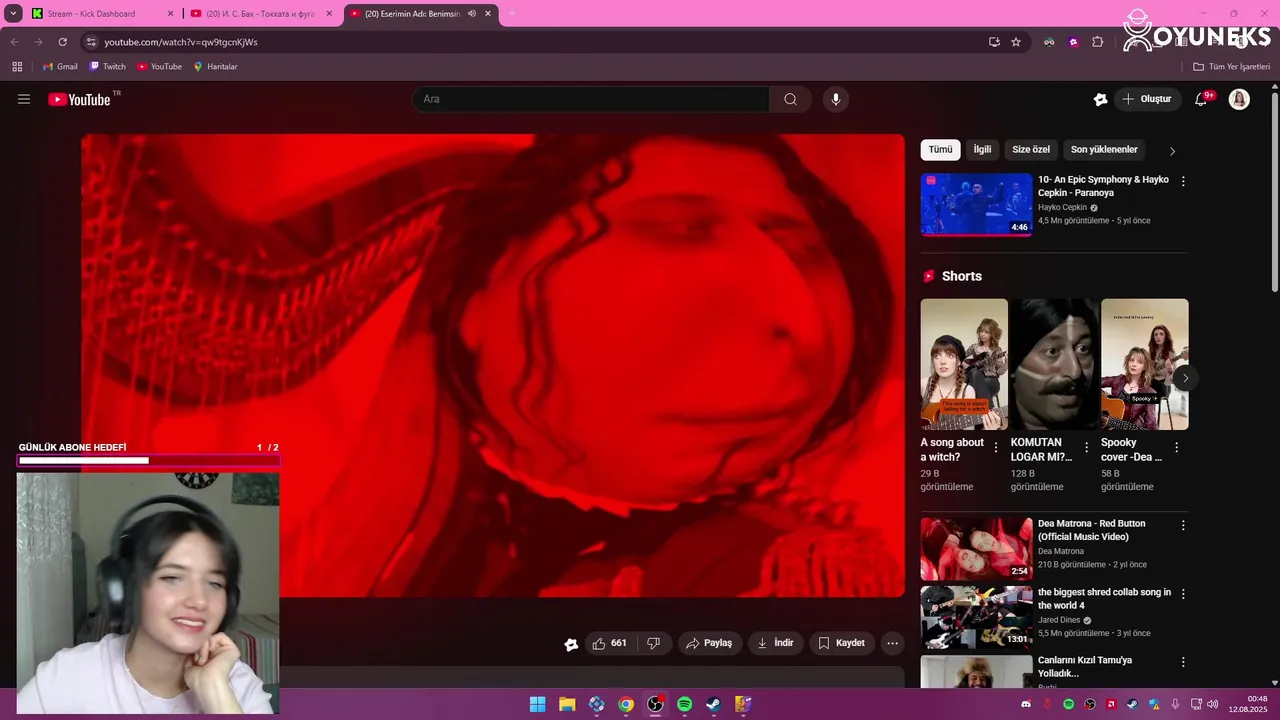This screenshot has height=720, width=1280.
Task: Switch to the Bach Toccata YouTube tab
Action: pos(260,14)
